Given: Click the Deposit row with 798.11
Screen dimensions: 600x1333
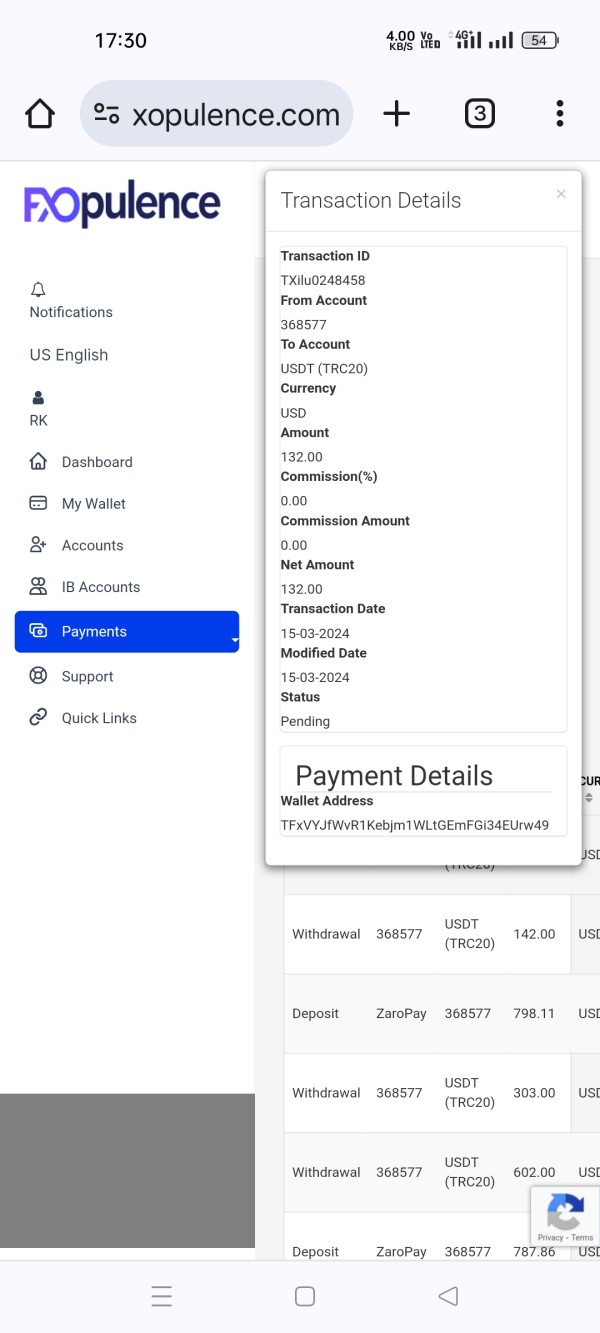Looking at the screenshot, I should point(442,1014).
